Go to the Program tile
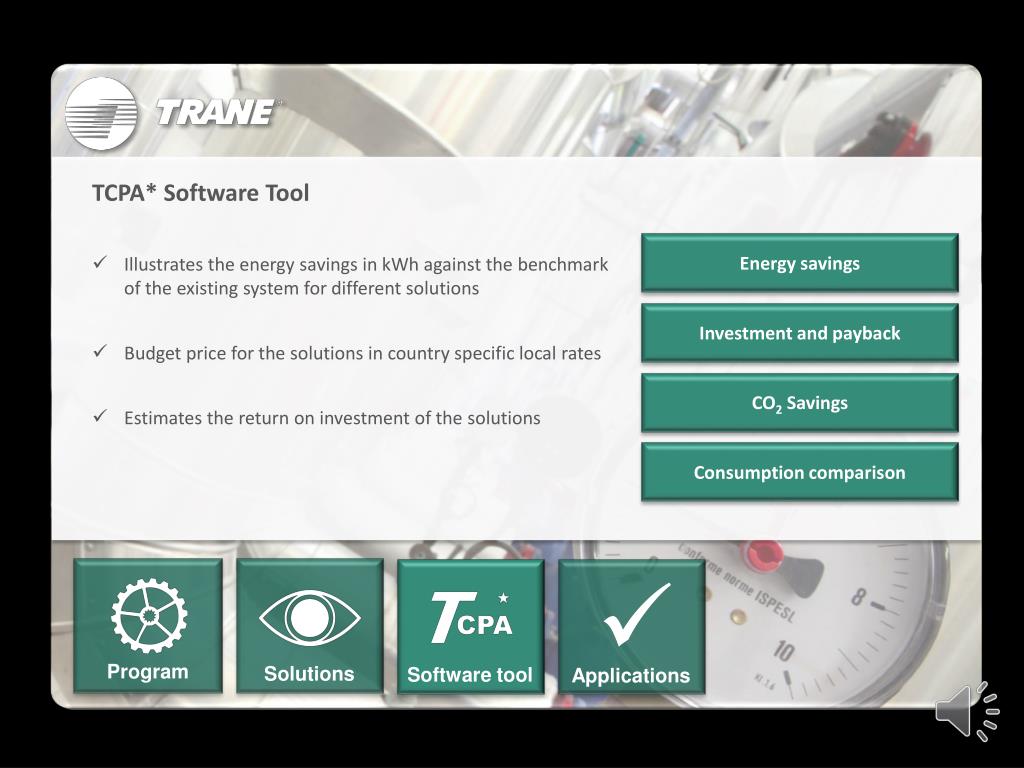The width and height of the screenshot is (1024, 768). (148, 626)
